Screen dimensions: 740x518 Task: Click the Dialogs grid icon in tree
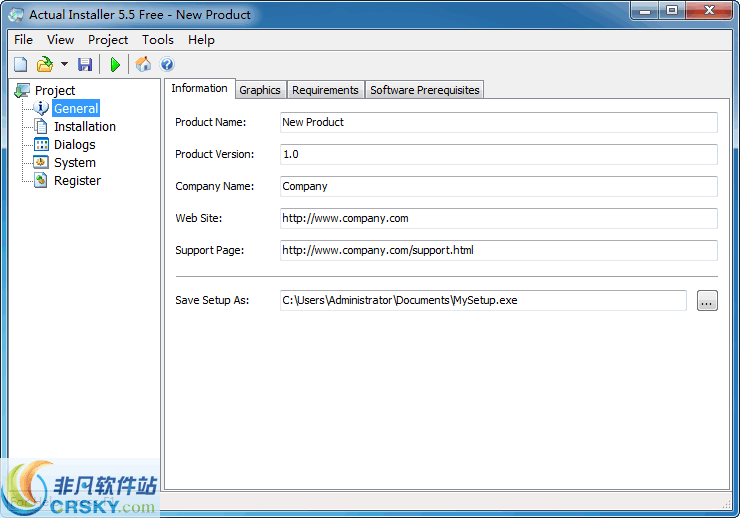tap(41, 144)
